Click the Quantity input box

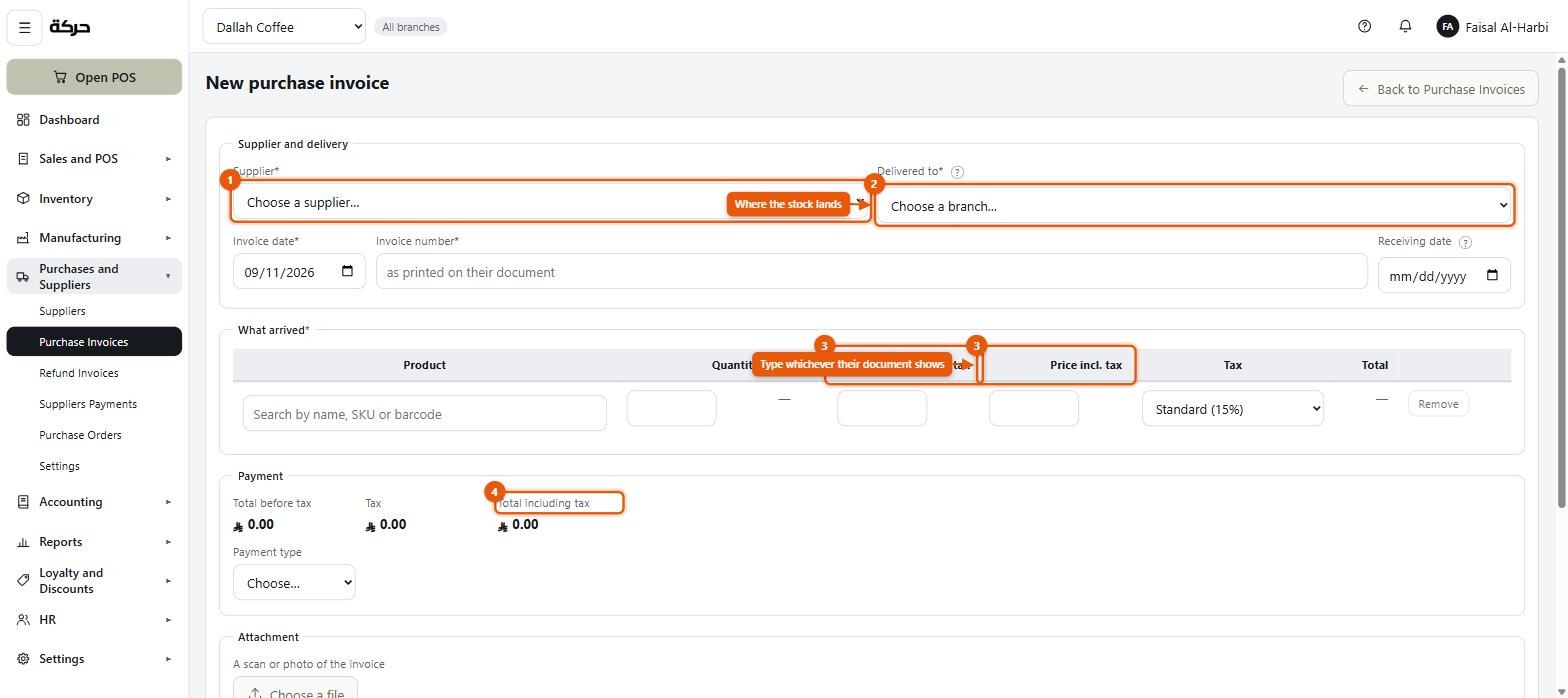pos(671,408)
